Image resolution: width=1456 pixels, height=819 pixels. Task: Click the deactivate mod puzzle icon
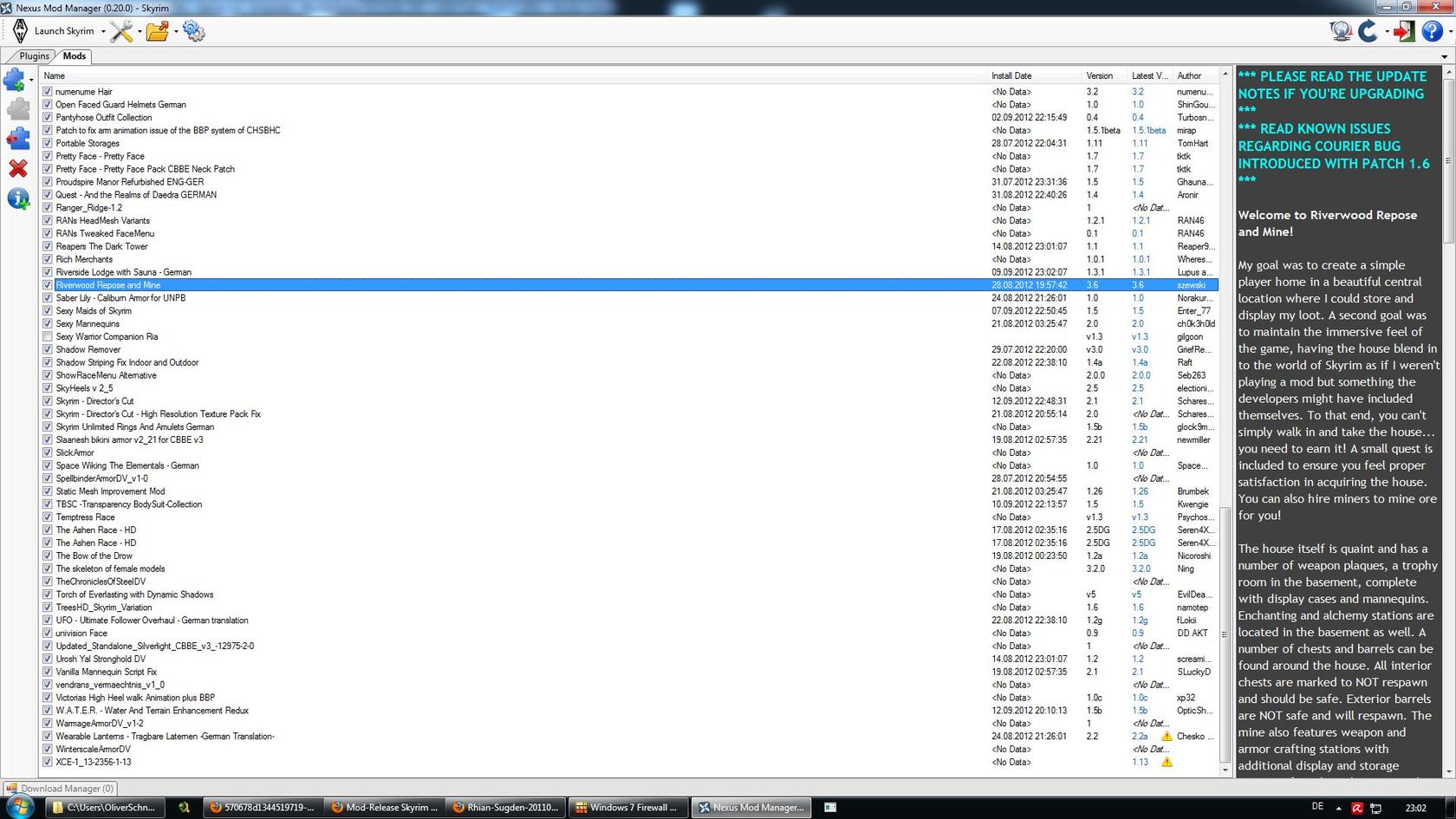pos(17,139)
